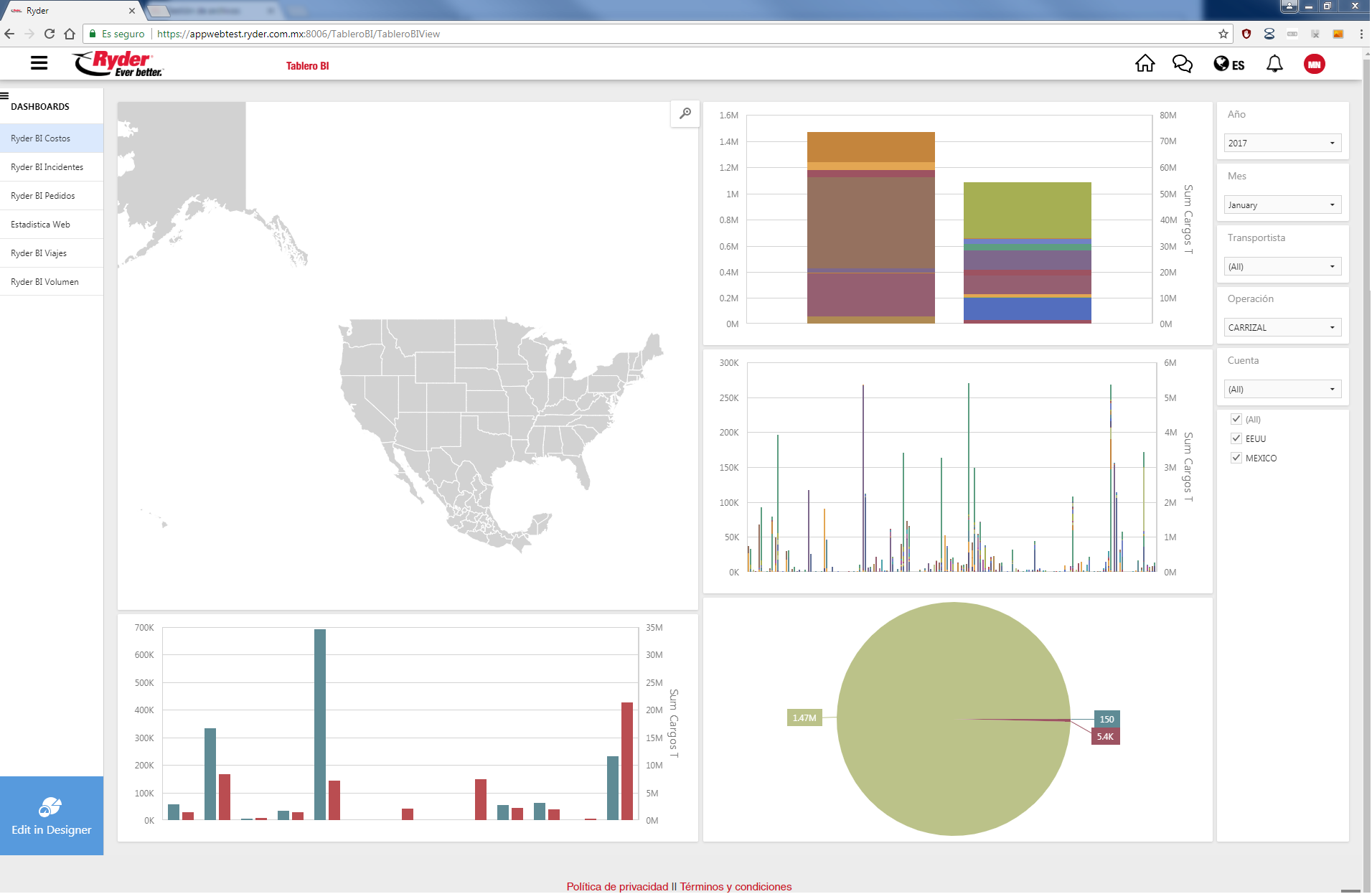
Task: Click the map search magnifier icon
Action: point(685,113)
